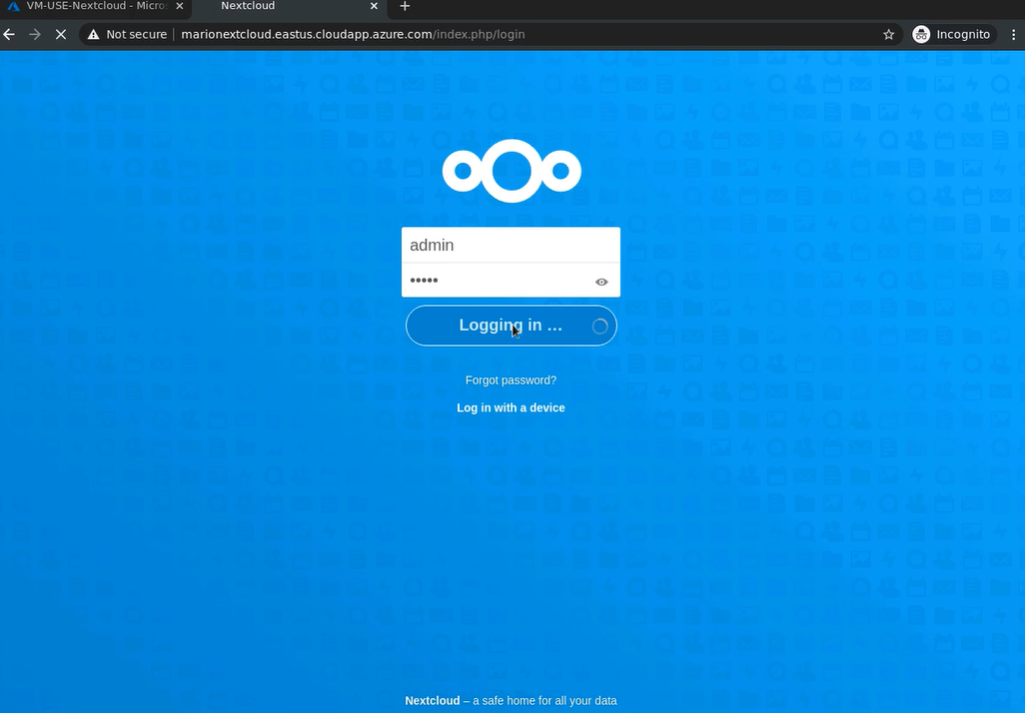
Task: Open the Incognito profile indicator
Action: (952, 34)
